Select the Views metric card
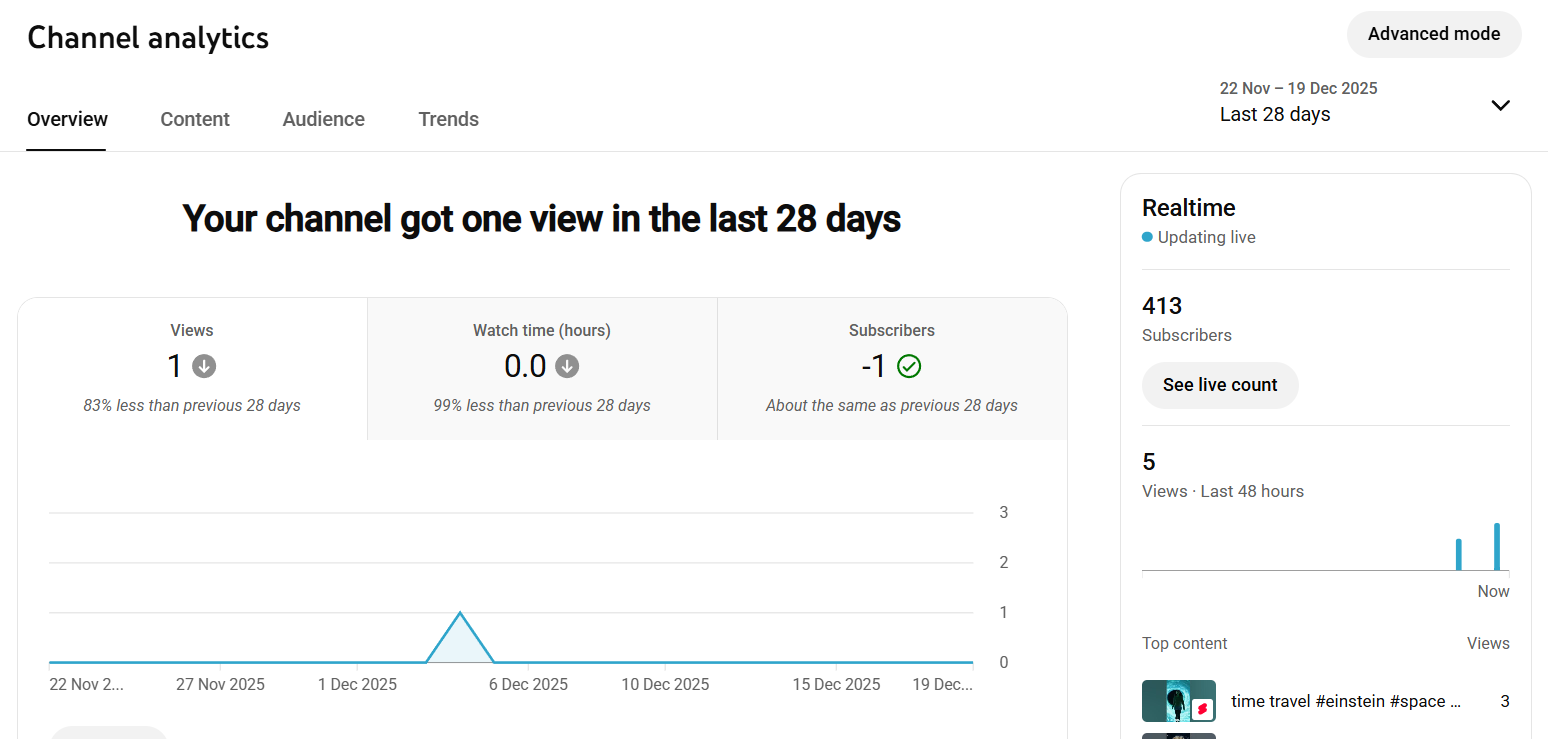Viewport: 1548px width, 739px height. click(x=192, y=368)
